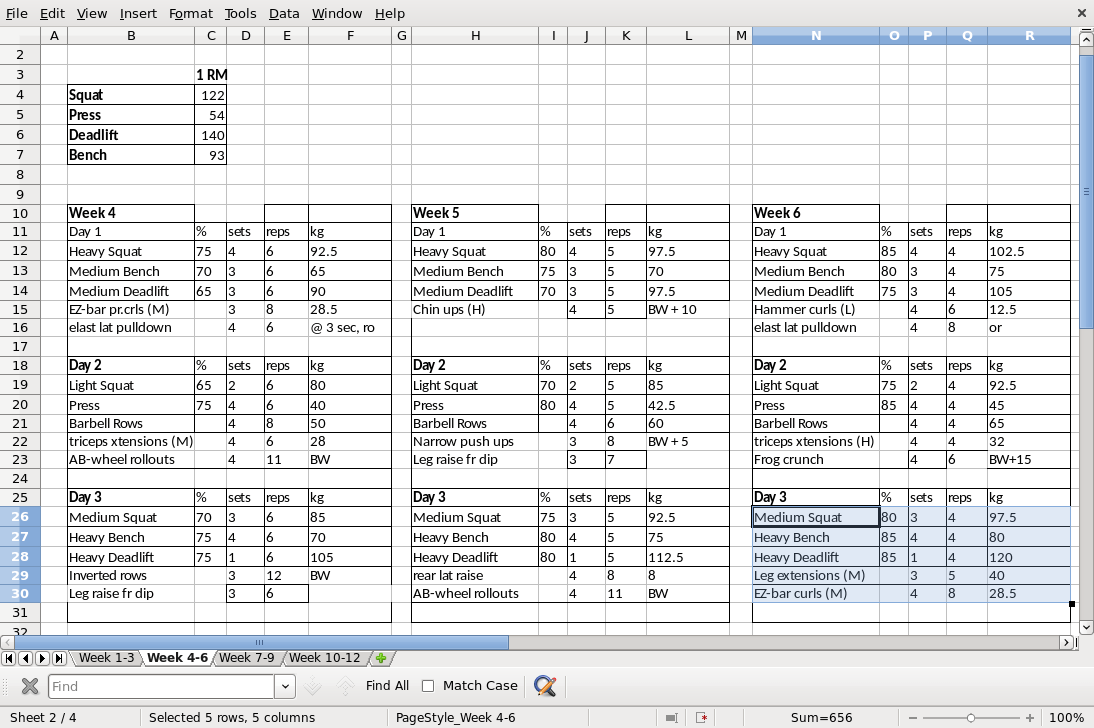1094x728 pixels.
Task: Open the Data menu
Action: 284,13
